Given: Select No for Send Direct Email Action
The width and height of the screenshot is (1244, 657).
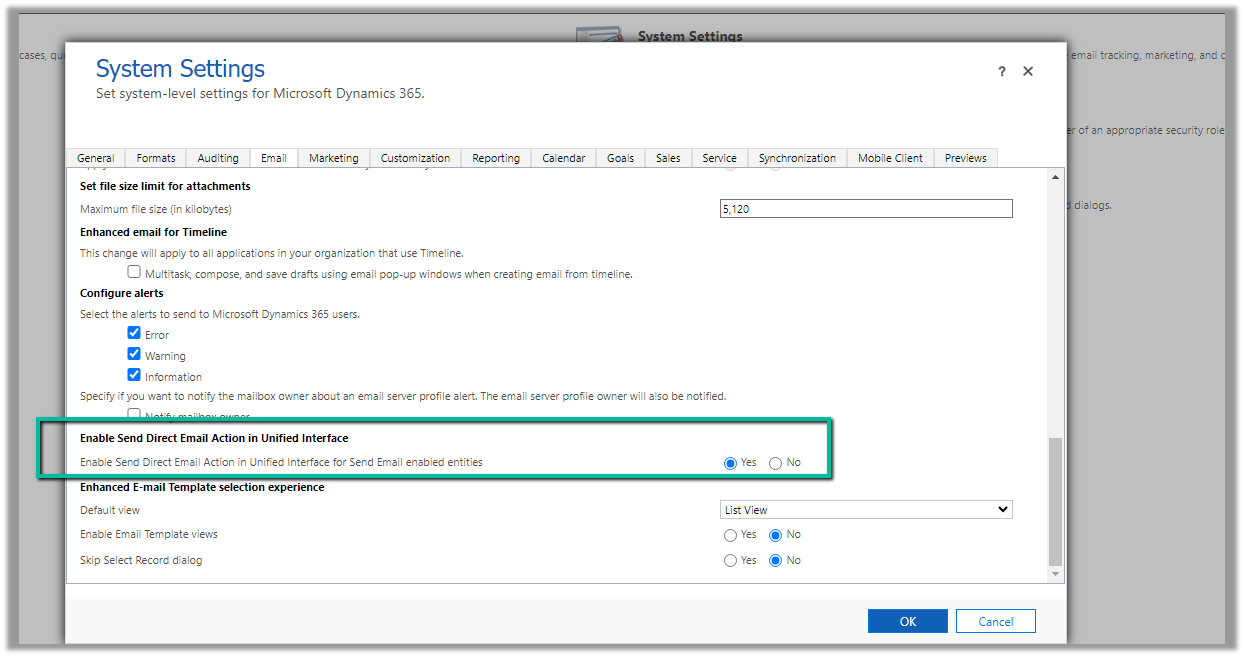Looking at the screenshot, I should point(776,463).
